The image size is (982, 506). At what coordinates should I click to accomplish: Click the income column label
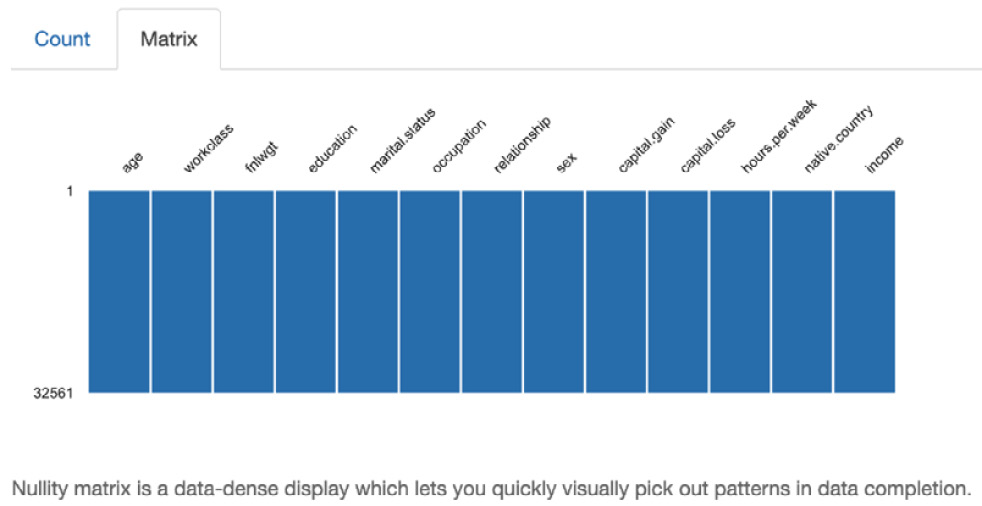[884, 155]
